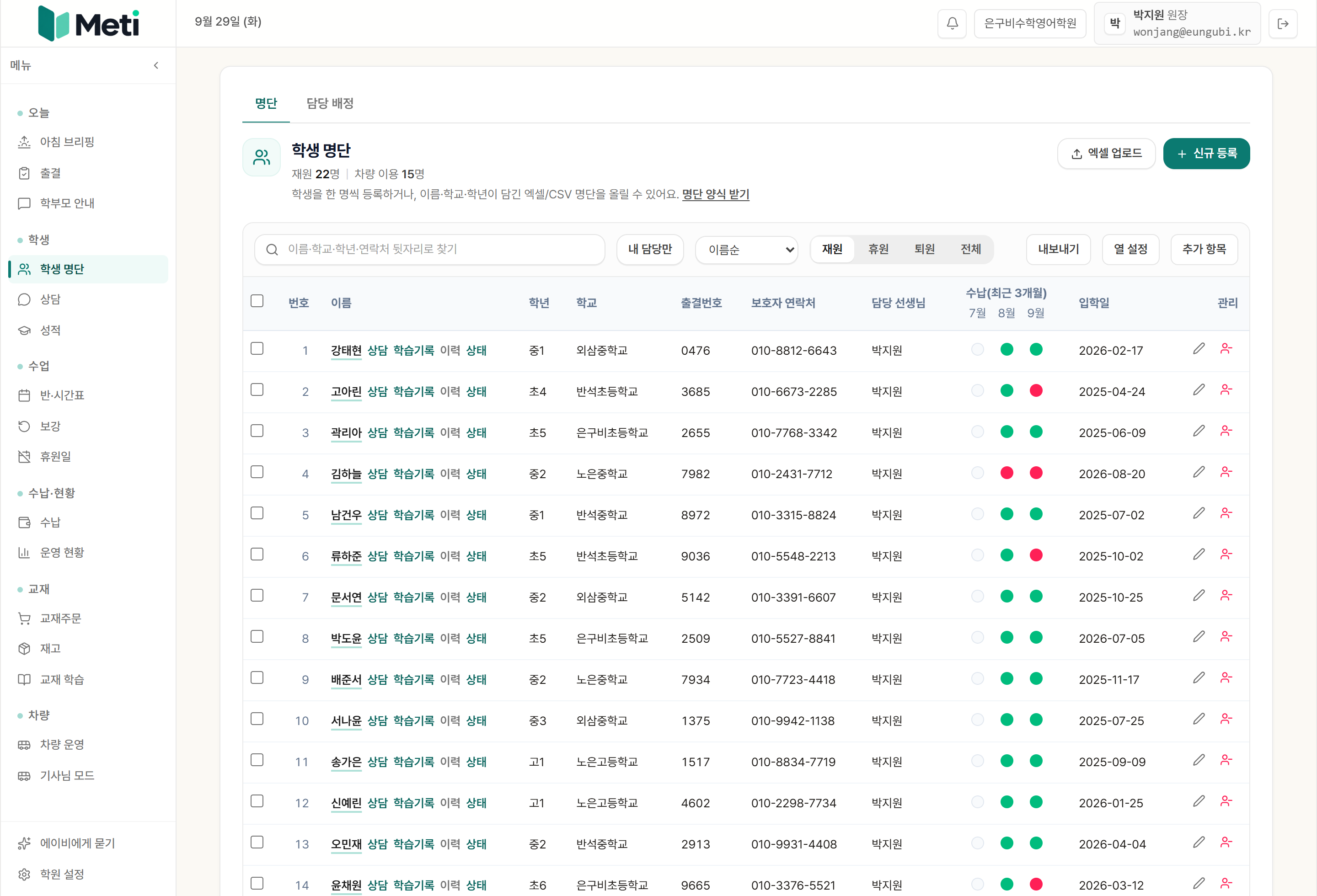This screenshot has height=896, width=1317.
Task: Open the 이름순 sort dropdown
Action: [746, 250]
